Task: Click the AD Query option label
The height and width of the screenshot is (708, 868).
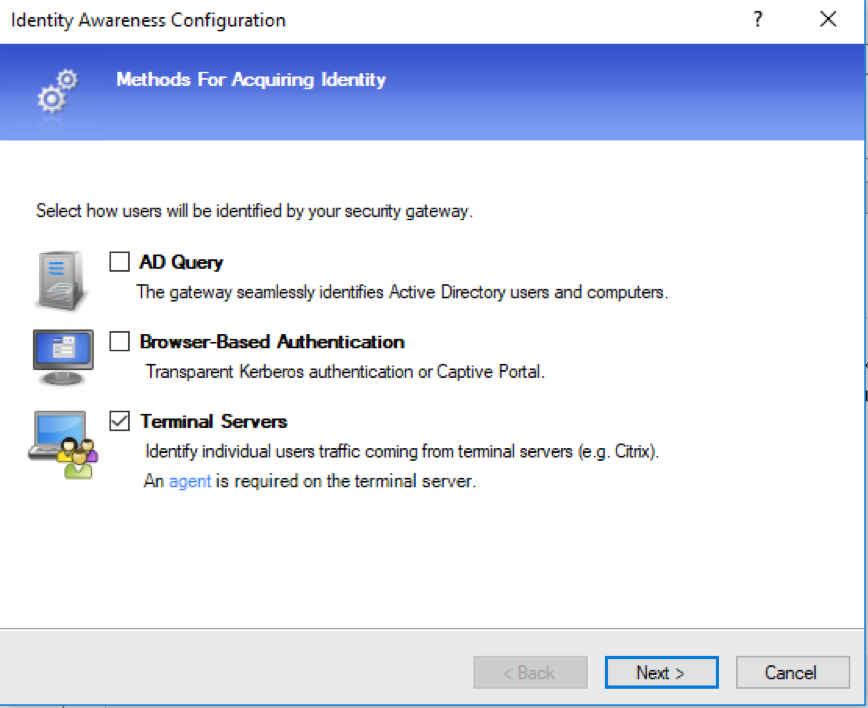Action: click(181, 262)
